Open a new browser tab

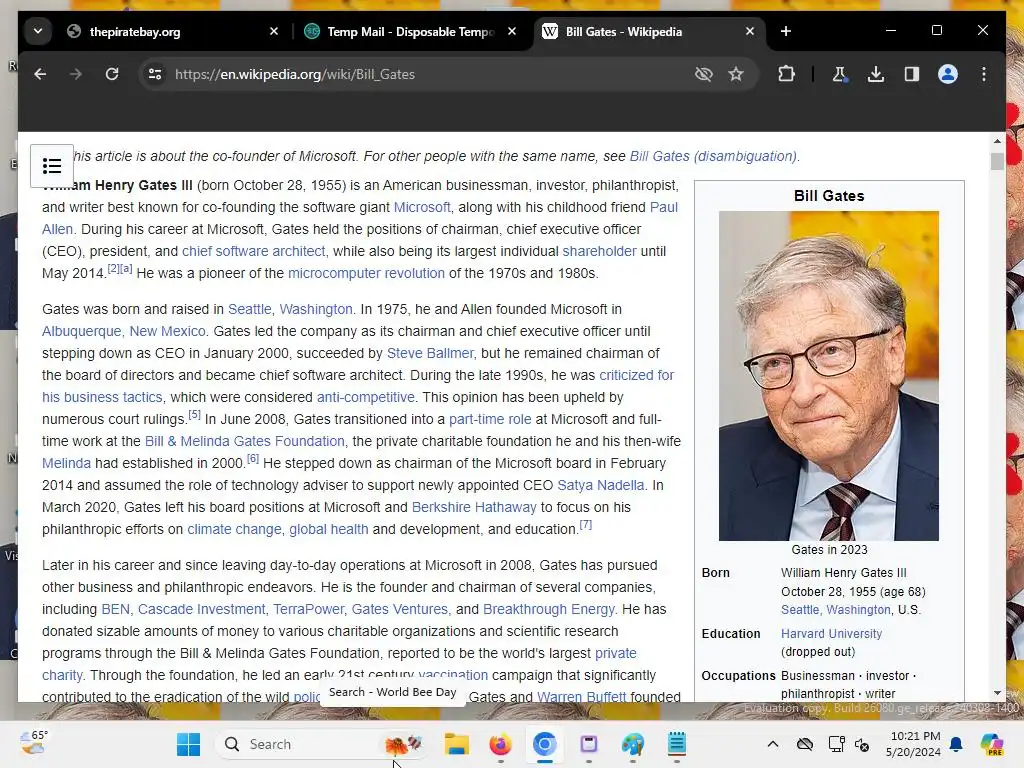pyautogui.click(x=786, y=31)
